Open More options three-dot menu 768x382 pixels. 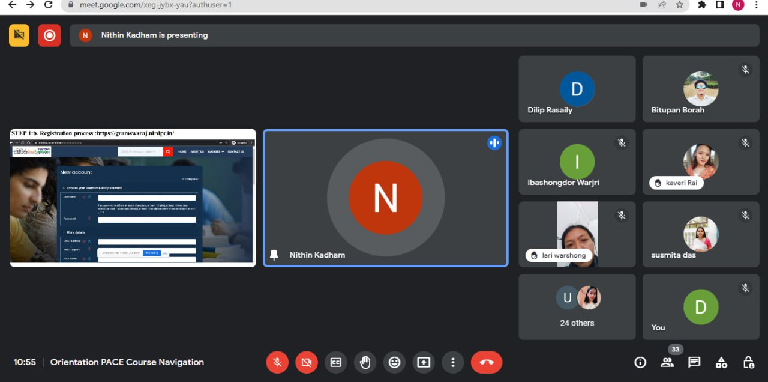[x=453, y=362]
